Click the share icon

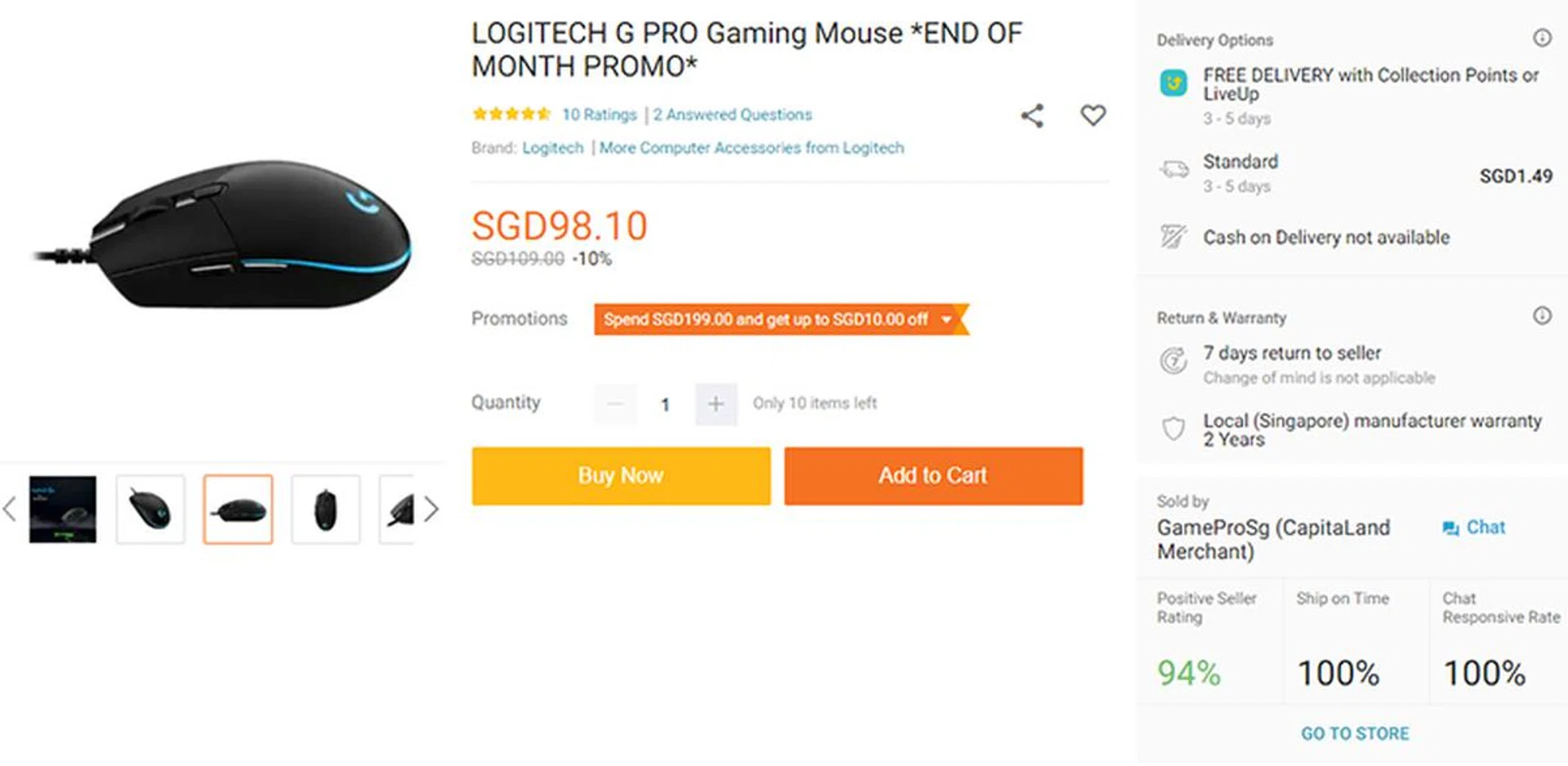pyautogui.click(x=1032, y=116)
